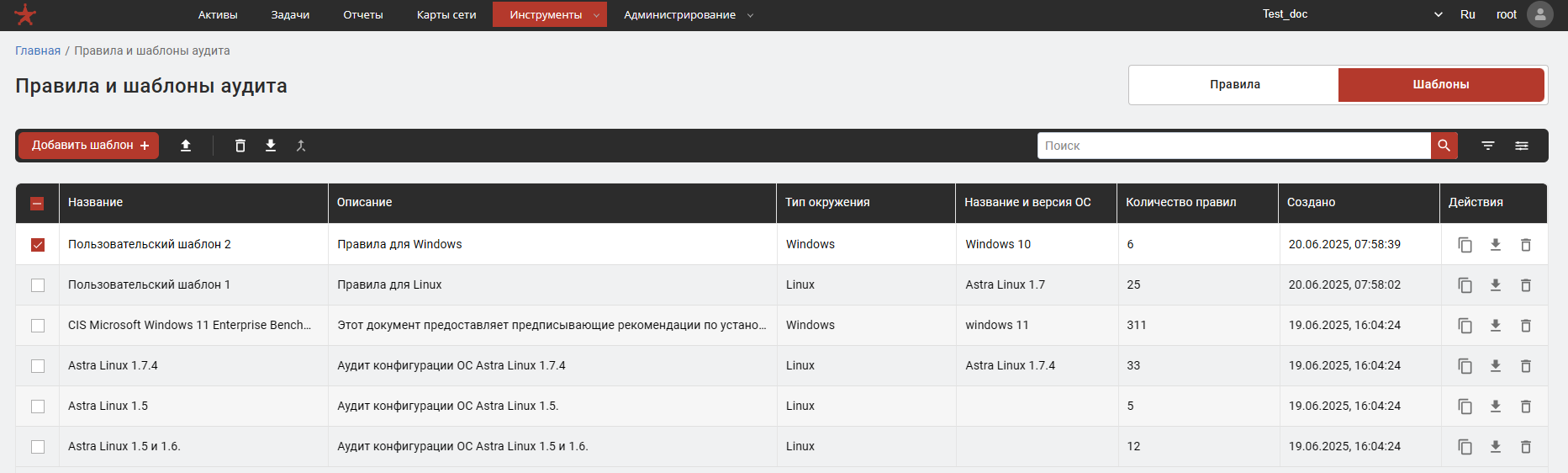Click the red search magnifier button
1568x473 pixels.
tap(1444, 146)
